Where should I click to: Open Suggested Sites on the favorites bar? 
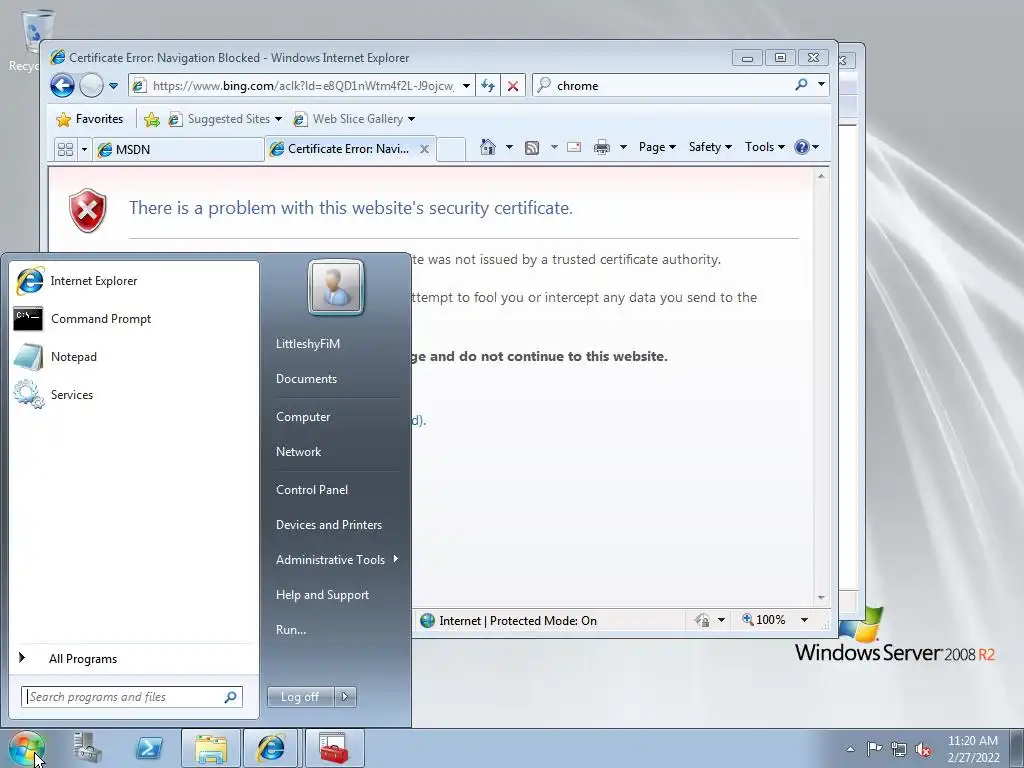(x=225, y=119)
